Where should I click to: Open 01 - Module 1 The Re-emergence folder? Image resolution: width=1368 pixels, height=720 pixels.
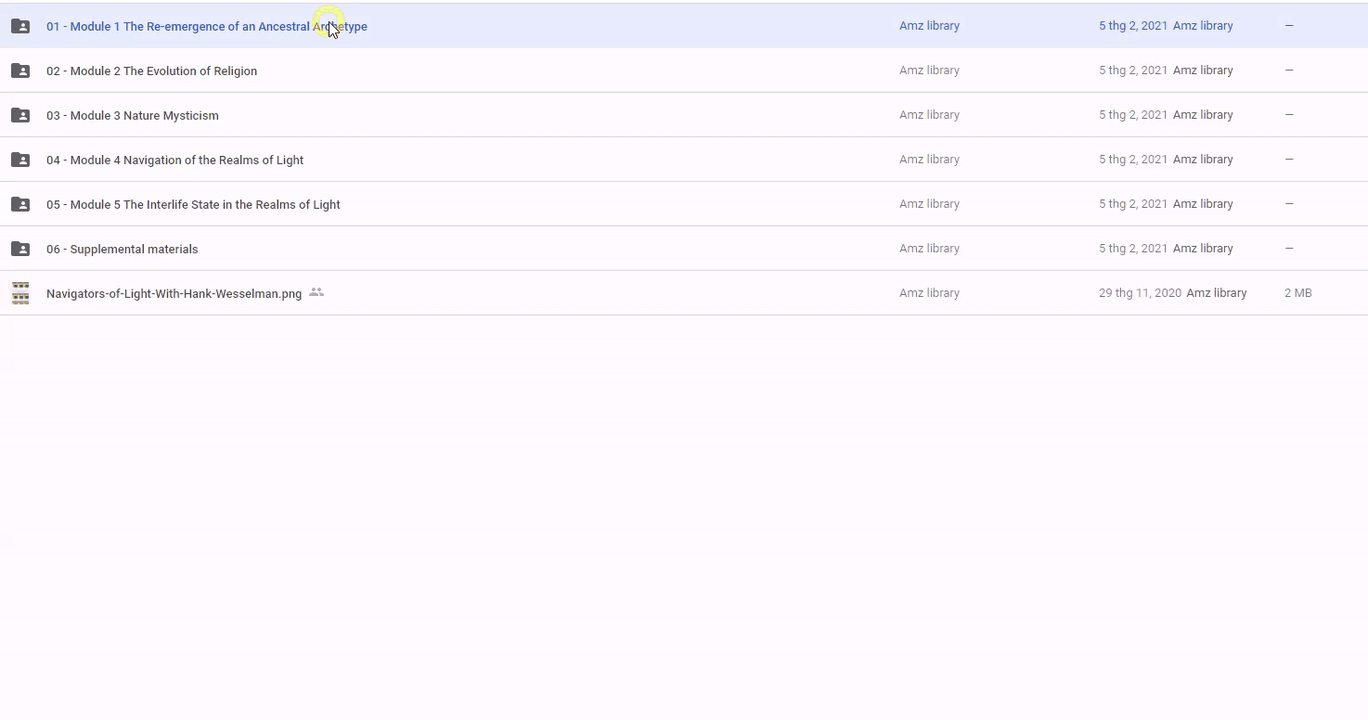pos(206,27)
